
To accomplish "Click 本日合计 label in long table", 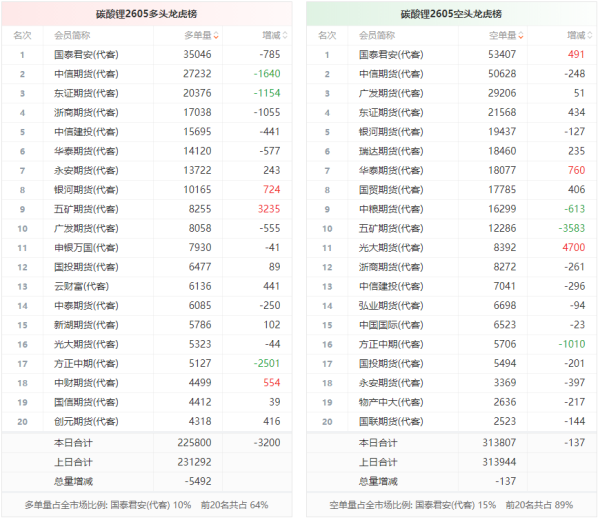I will tap(73, 443).
